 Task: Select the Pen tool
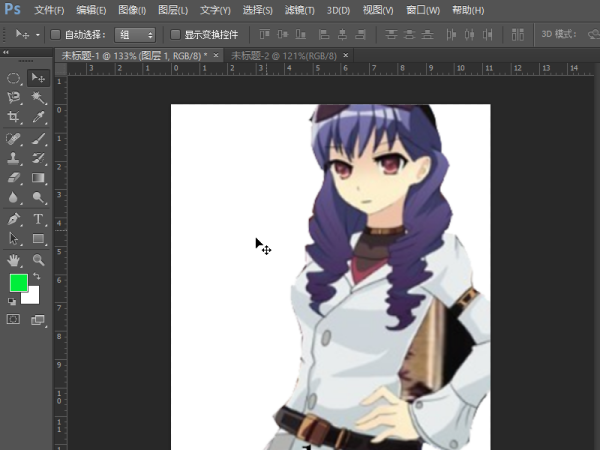coord(14,219)
